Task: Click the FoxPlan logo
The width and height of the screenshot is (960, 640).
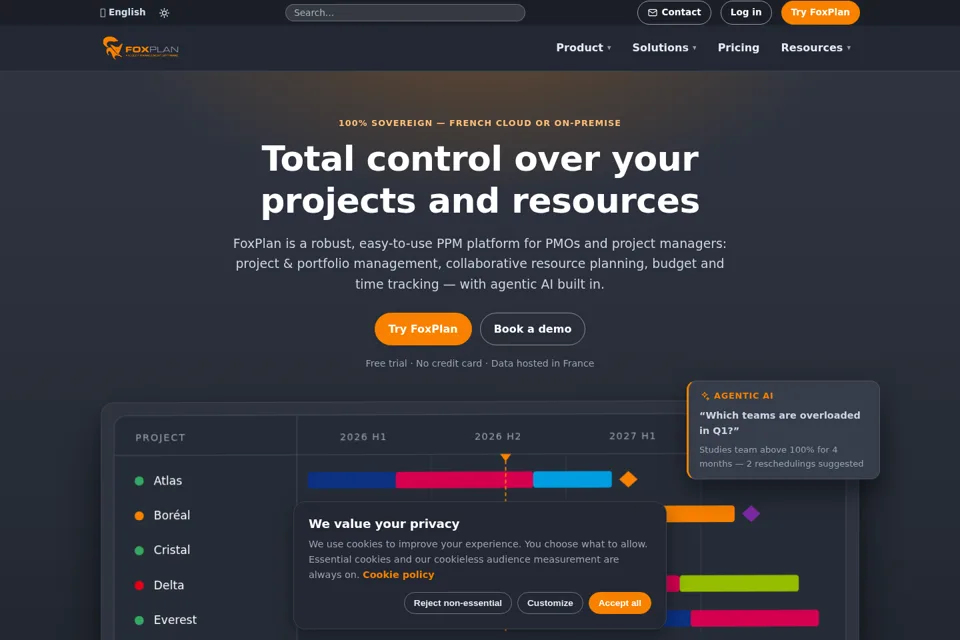Action: coord(141,48)
